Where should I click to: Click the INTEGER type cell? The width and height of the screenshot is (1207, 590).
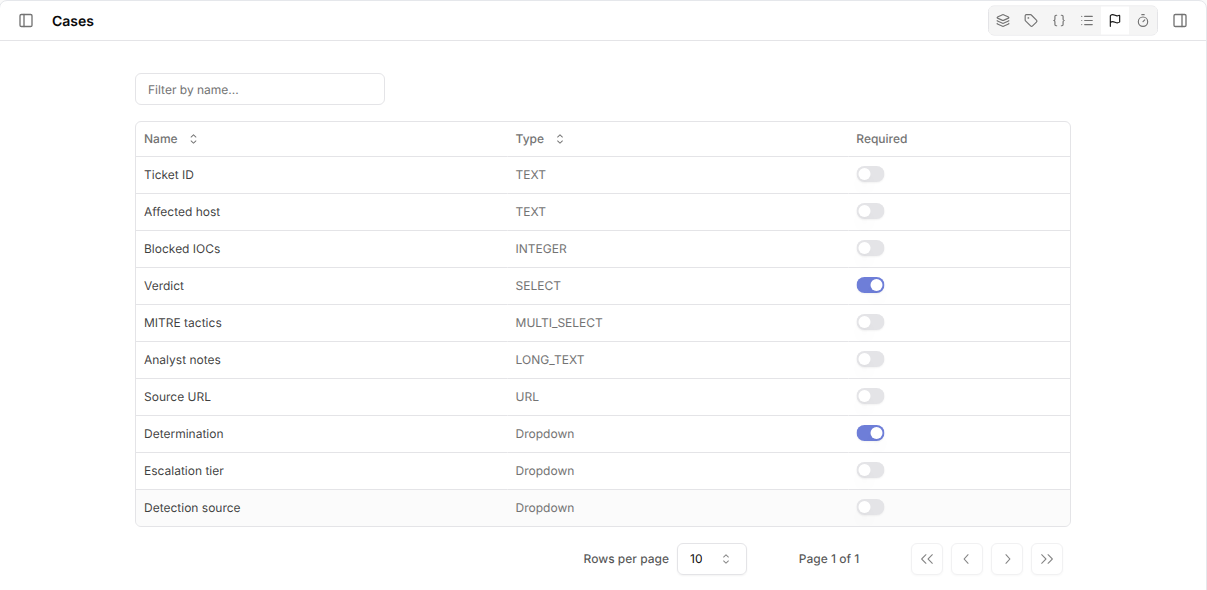[541, 249]
